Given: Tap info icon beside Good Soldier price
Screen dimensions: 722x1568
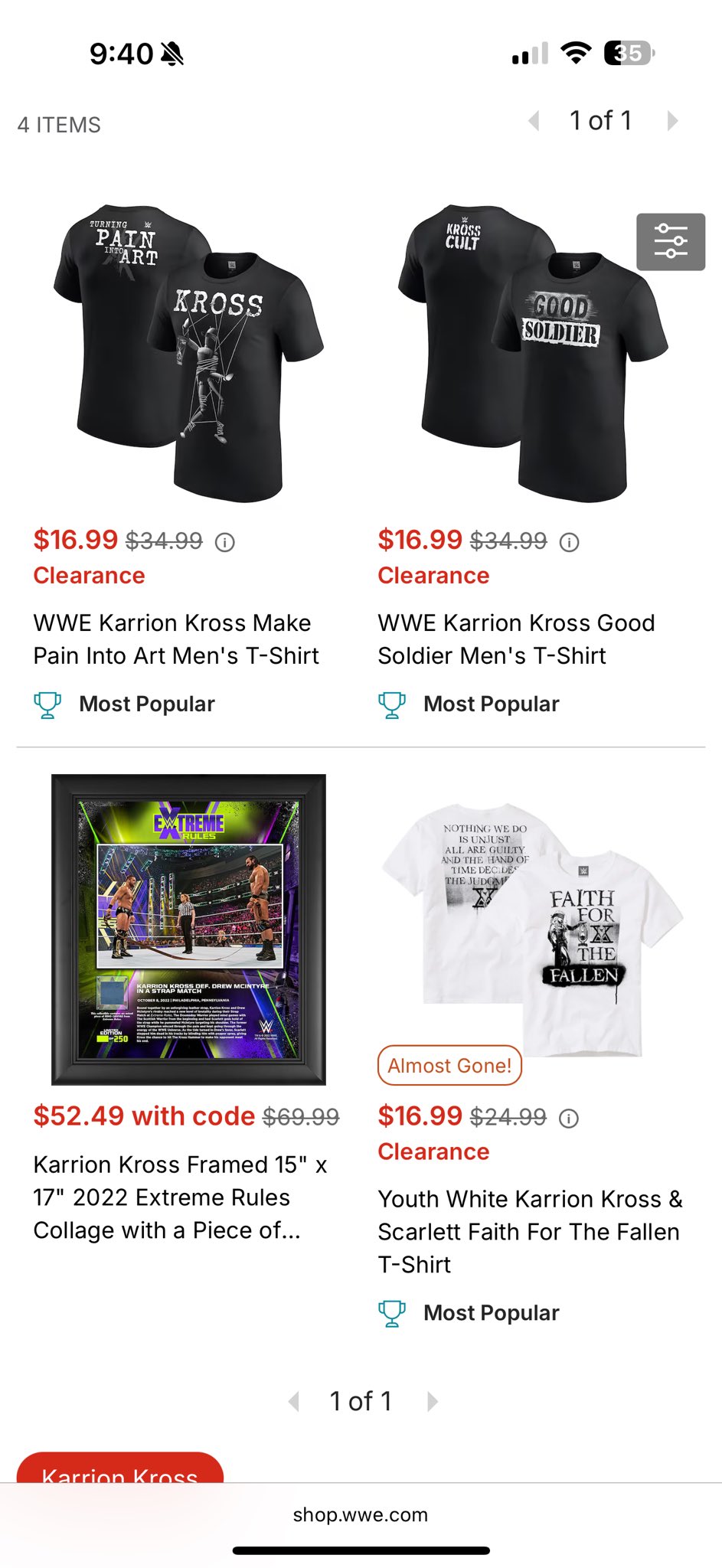Looking at the screenshot, I should (x=569, y=543).
